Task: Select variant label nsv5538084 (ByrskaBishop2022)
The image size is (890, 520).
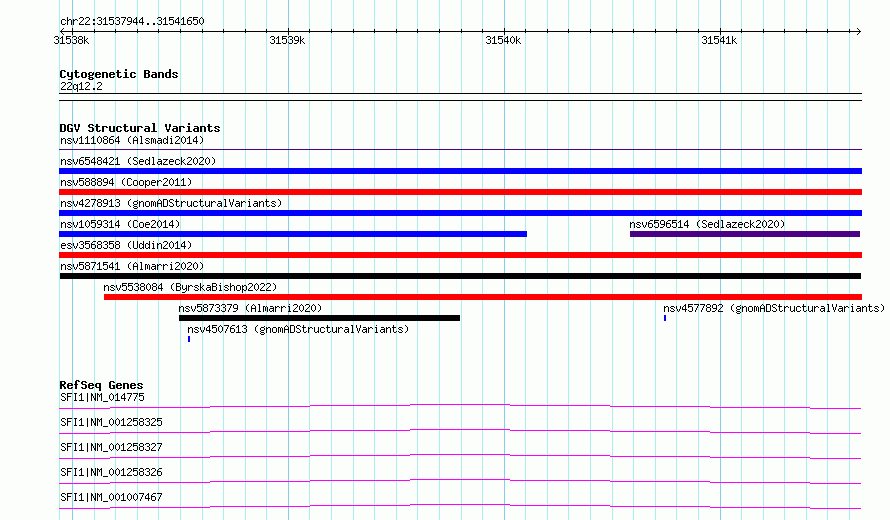Action: (190, 287)
